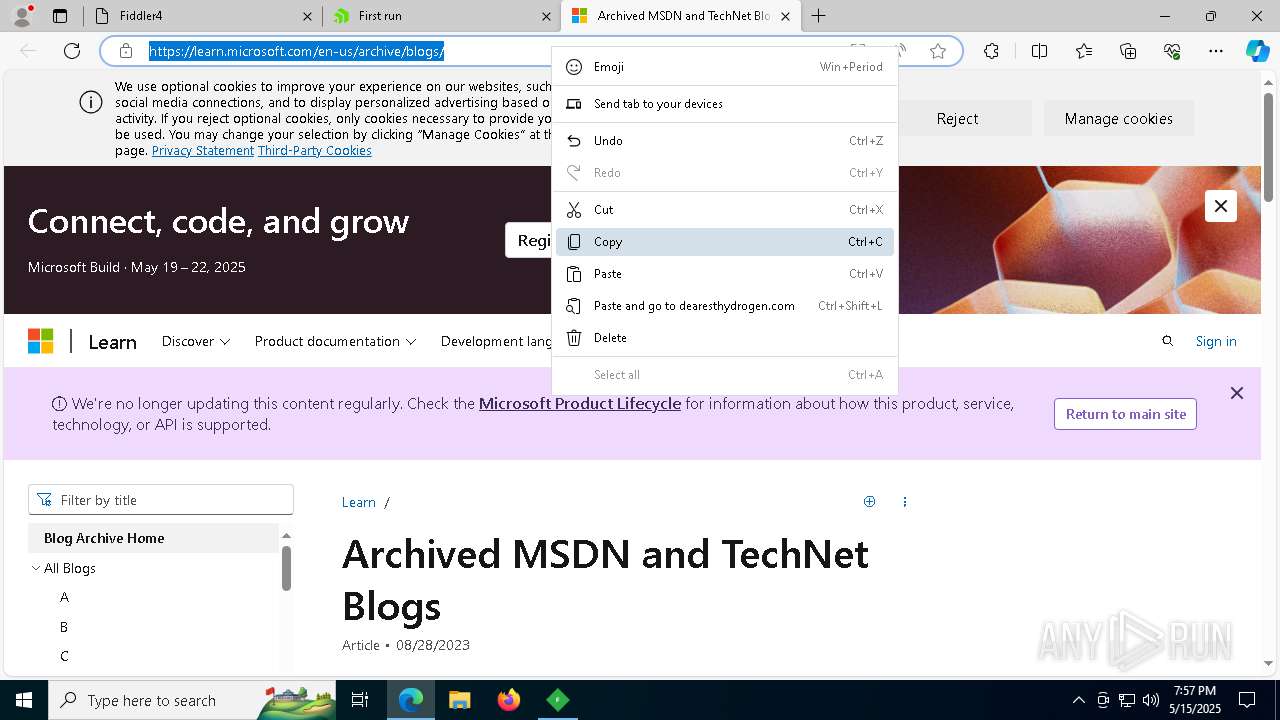
Task: Close the Fiddler4 tab
Action: click(x=307, y=16)
